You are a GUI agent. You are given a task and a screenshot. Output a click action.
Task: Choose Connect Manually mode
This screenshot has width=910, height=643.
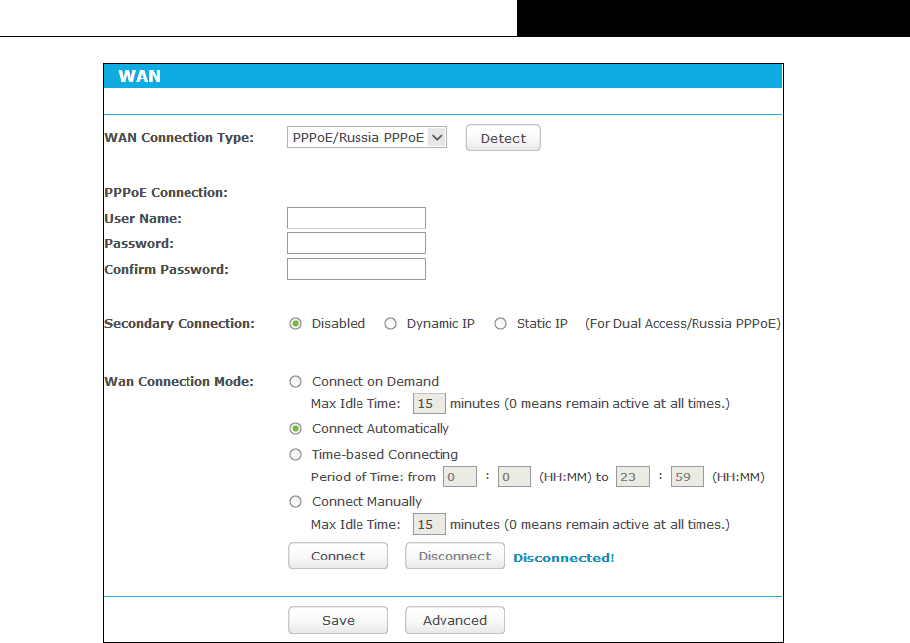[295, 501]
